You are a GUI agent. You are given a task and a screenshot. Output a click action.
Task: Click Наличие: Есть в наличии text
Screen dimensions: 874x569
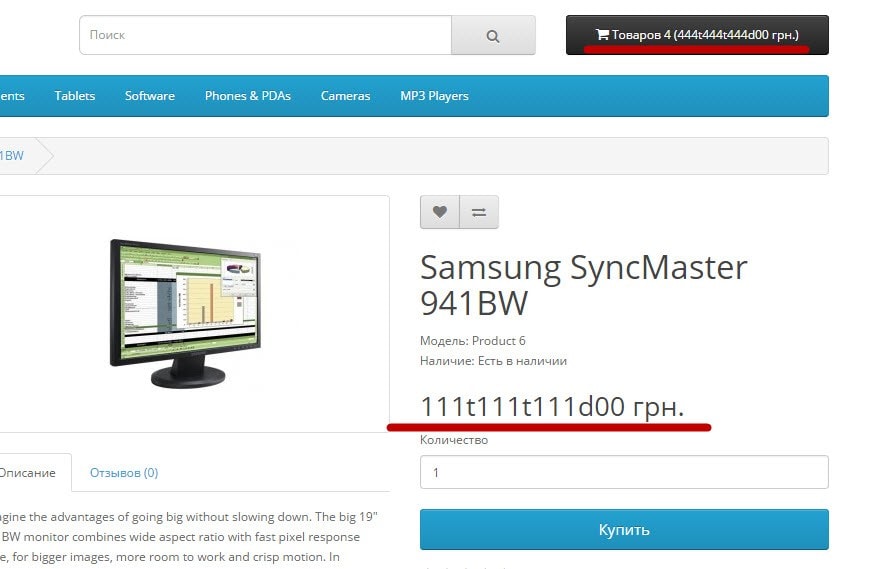point(493,361)
